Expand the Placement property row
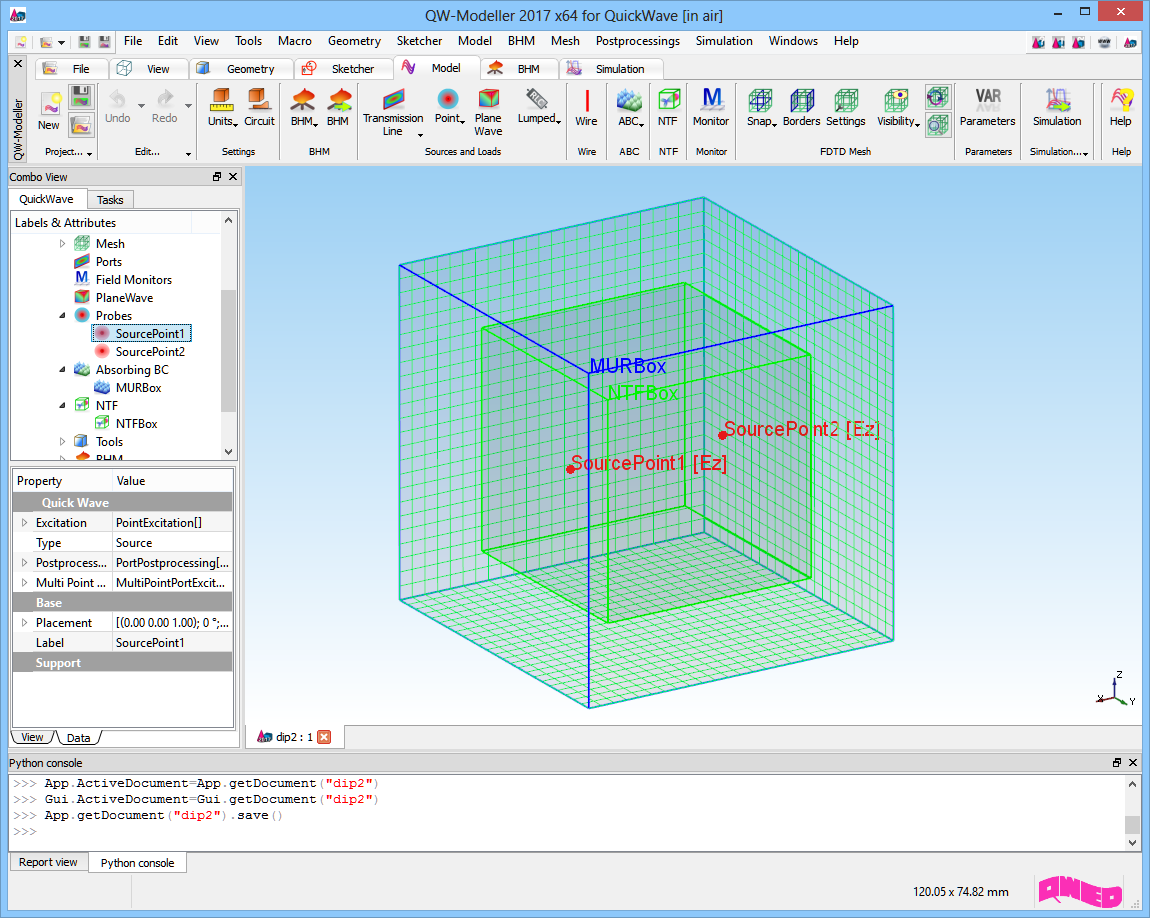1150x918 pixels. point(24,623)
